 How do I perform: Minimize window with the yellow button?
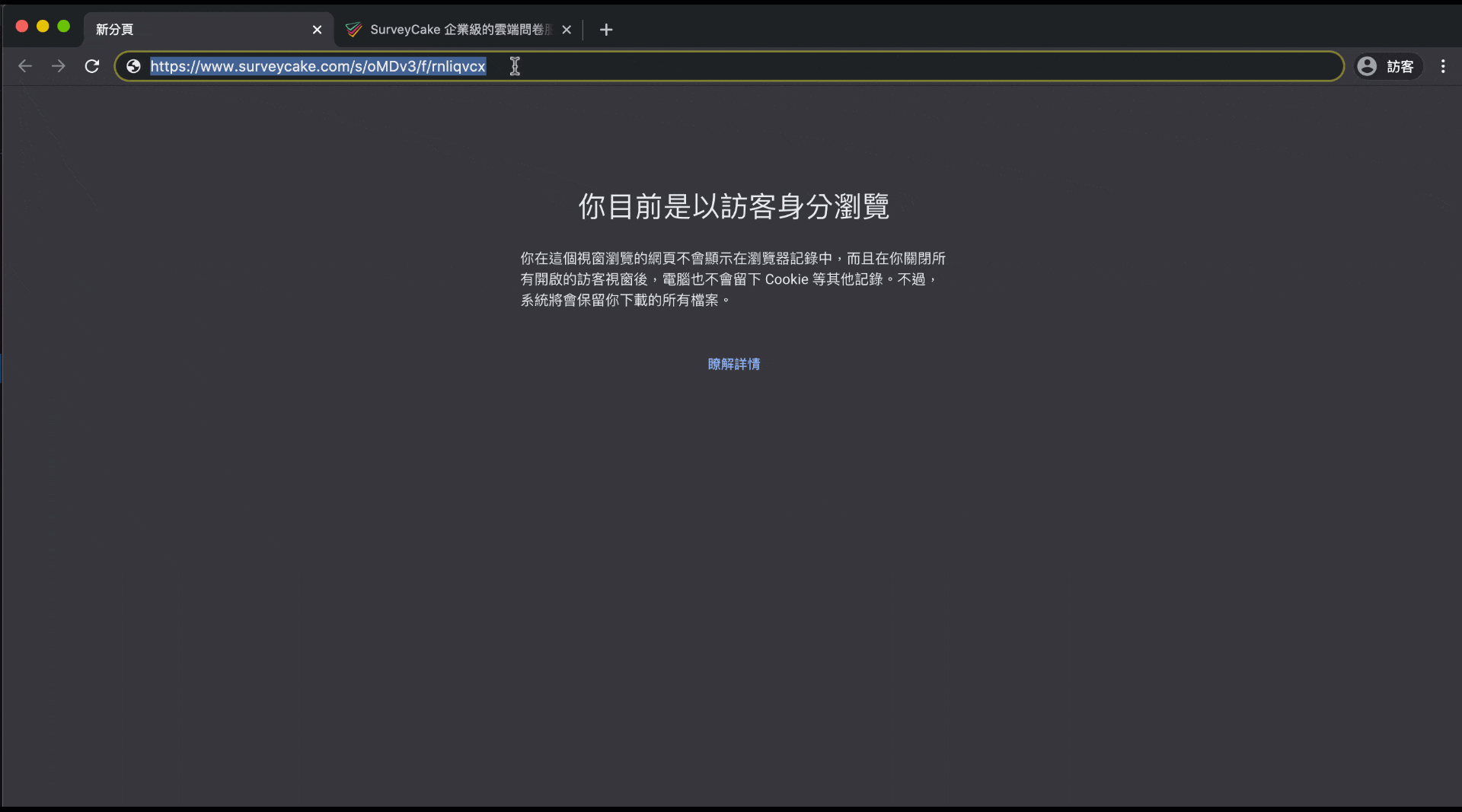(43, 27)
